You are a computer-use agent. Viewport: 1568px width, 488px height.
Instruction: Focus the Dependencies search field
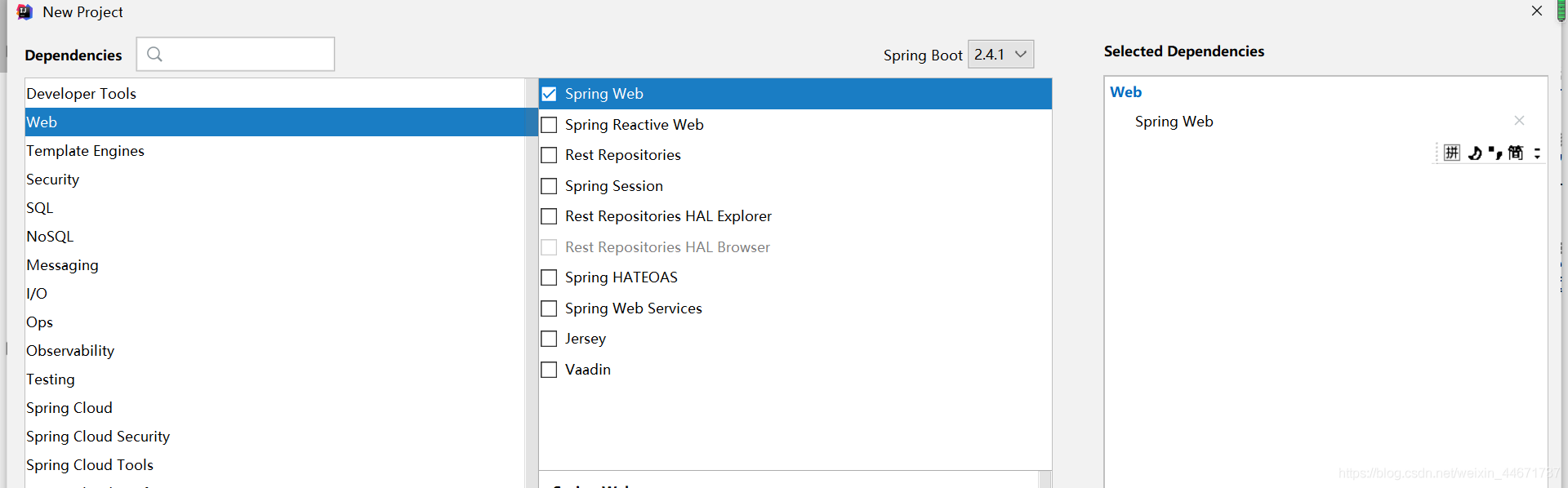[235, 54]
